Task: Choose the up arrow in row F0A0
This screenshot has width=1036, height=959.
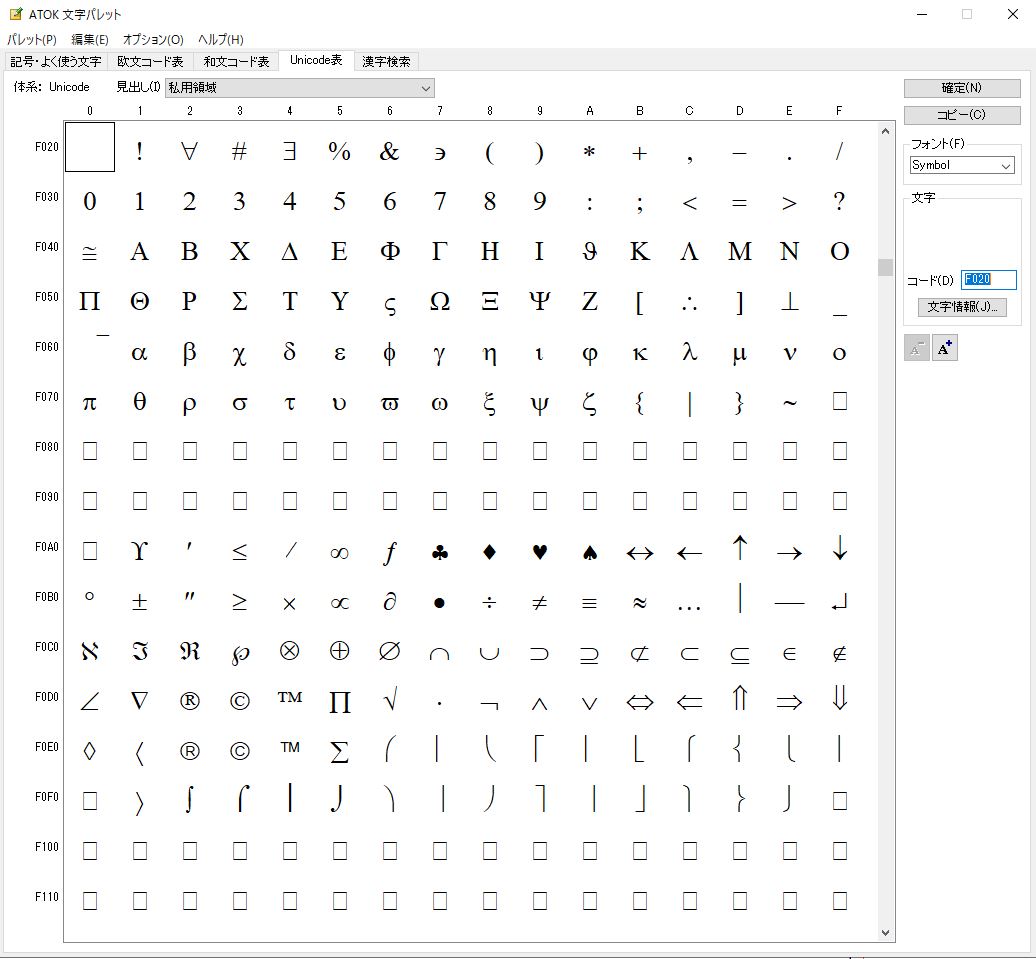Action: pos(739,548)
